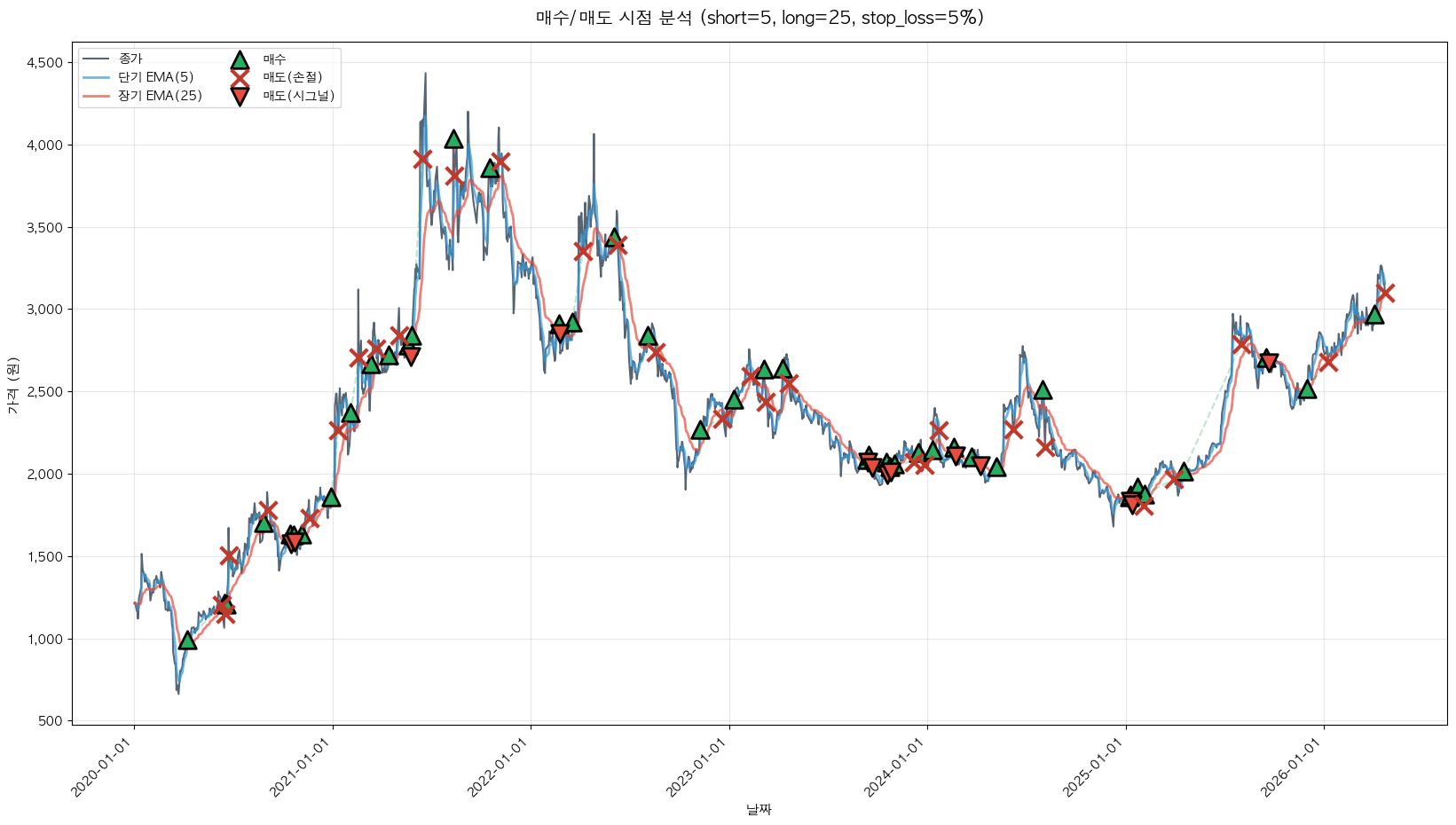Click the 단기 EMA(5) legend label

tap(156, 78)
